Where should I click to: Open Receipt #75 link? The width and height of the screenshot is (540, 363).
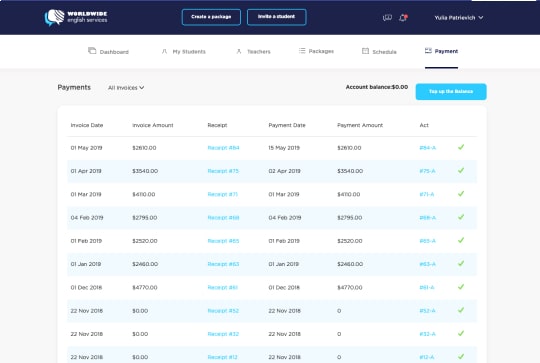223,171
